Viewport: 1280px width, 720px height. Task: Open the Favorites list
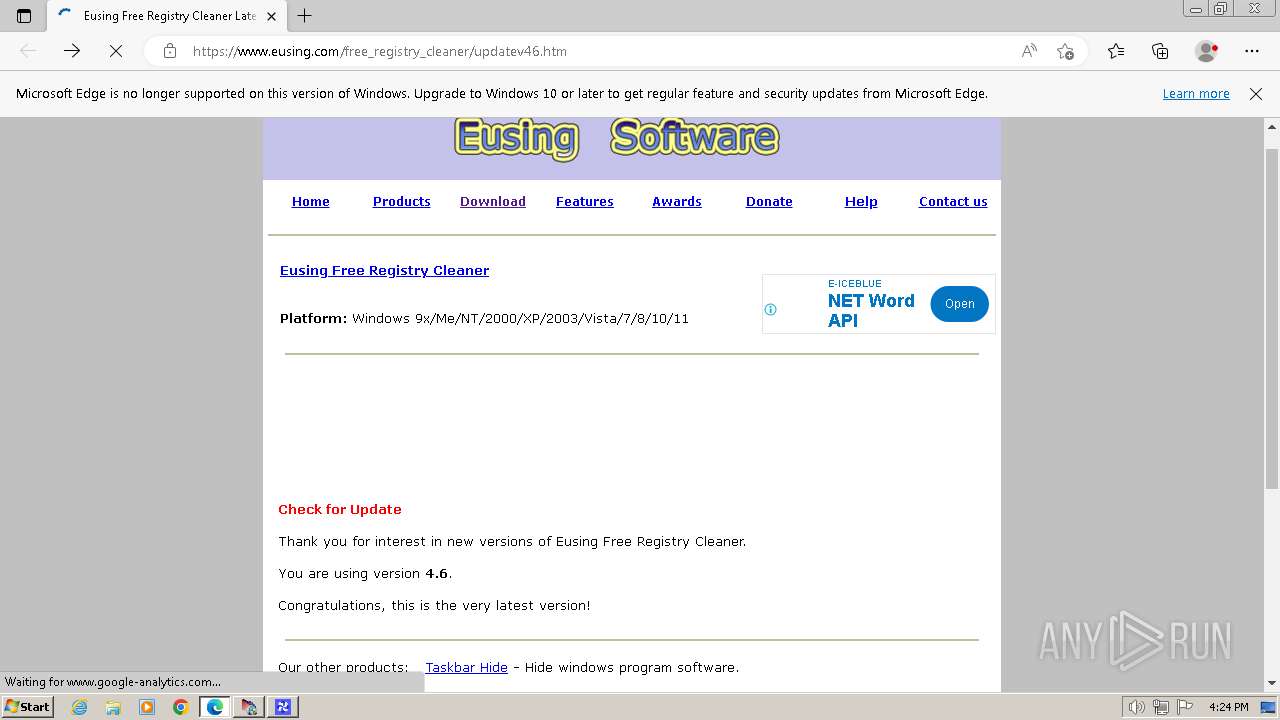pos(1116,51)
